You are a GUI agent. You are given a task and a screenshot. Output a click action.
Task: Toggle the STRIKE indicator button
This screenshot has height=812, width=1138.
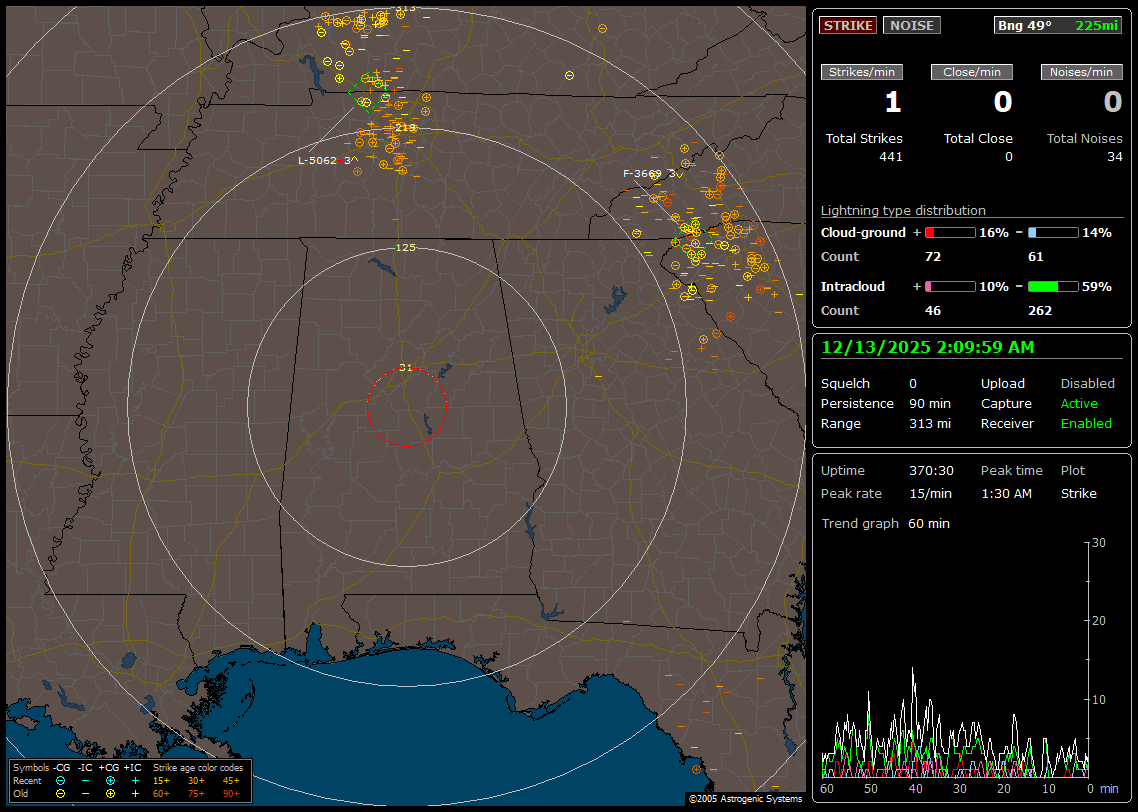coord(848,26)
